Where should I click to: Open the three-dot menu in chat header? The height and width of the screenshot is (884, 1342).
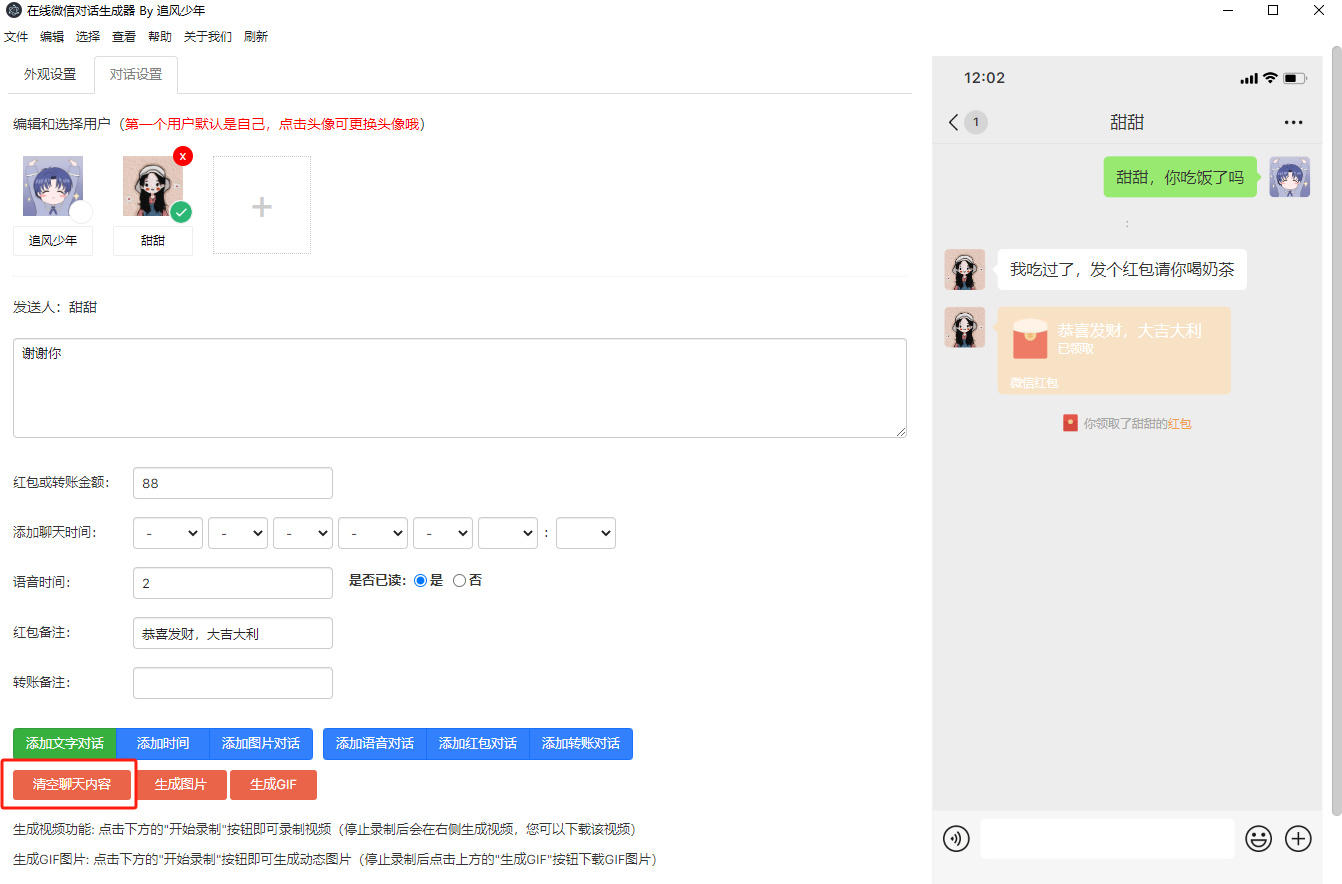tap(1293, 122)
